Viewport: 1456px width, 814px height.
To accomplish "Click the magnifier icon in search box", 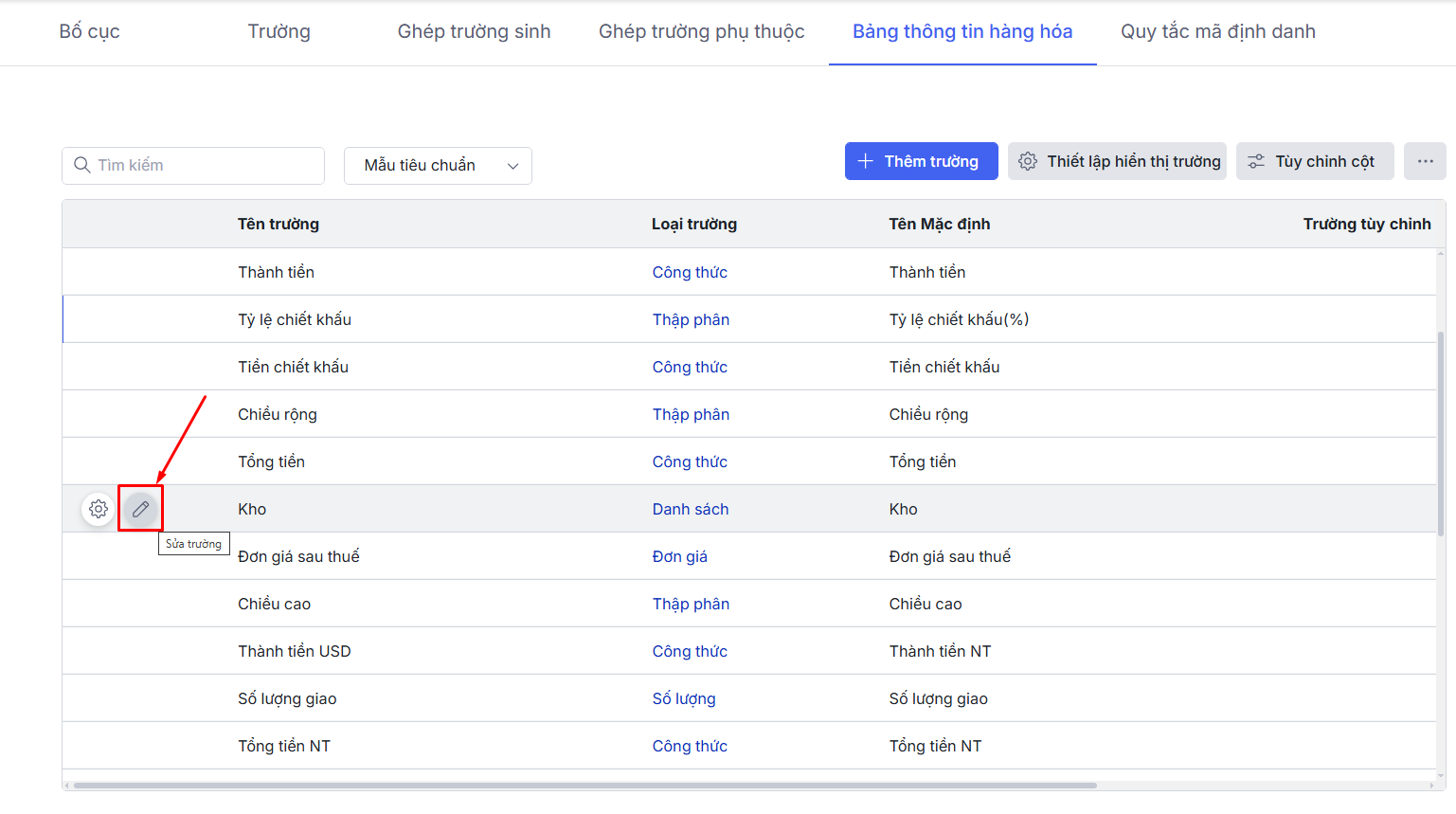I will click(x=82, y=165).
